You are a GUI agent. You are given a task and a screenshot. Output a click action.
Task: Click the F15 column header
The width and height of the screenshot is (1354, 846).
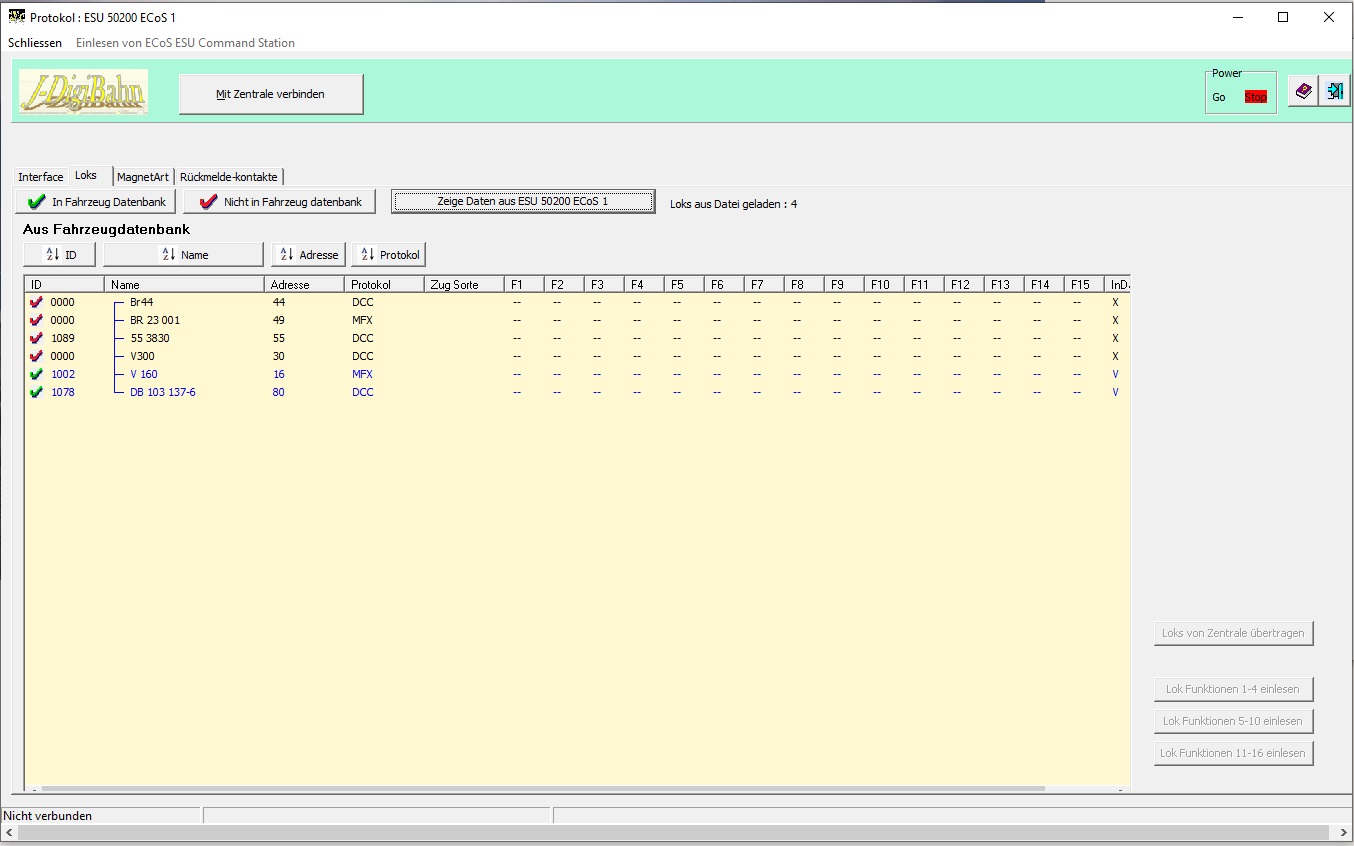pos(1084,285)
